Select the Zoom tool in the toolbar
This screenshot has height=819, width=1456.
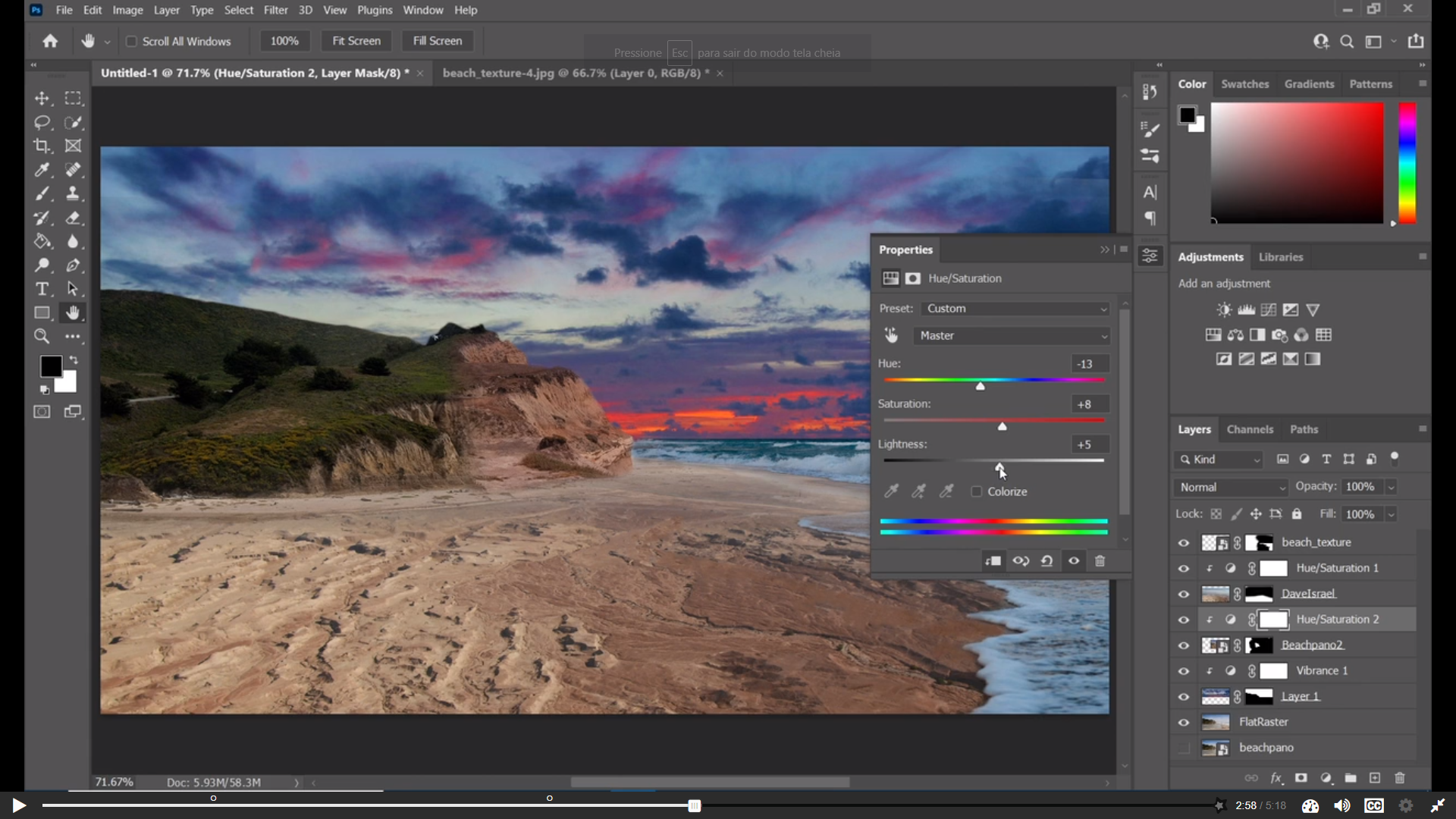(x=42, y=337)
